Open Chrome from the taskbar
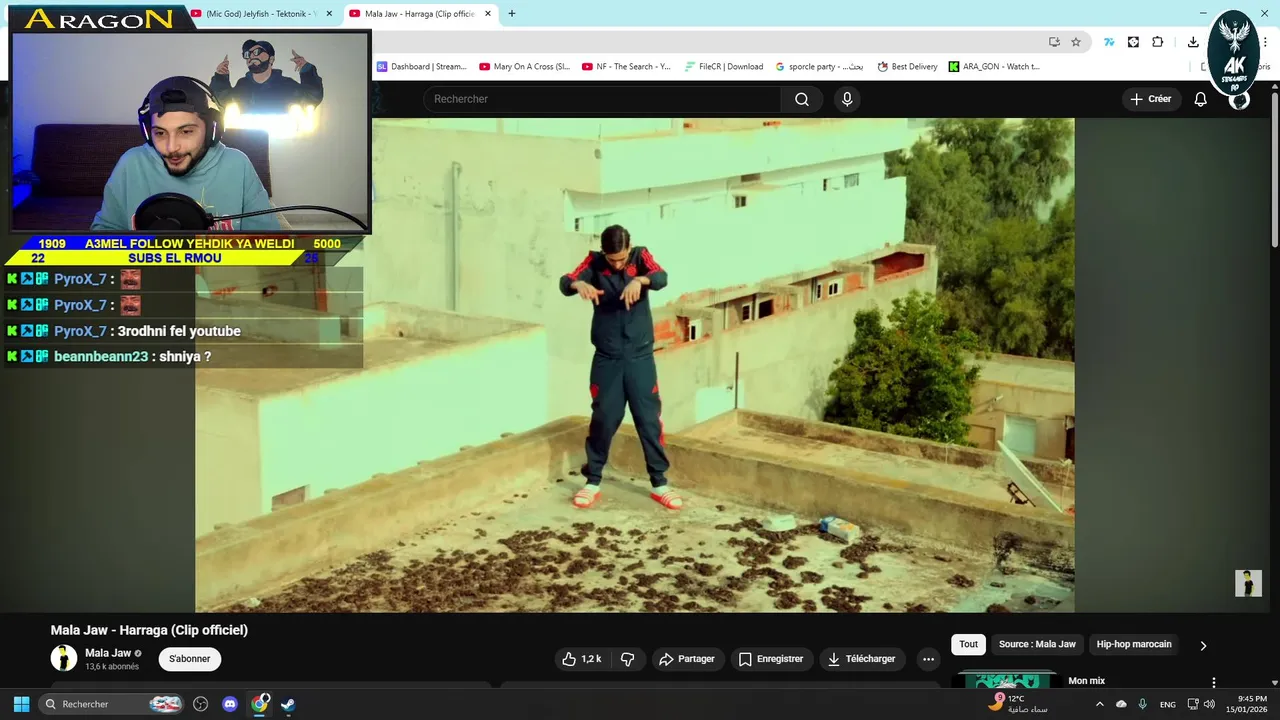 (260, 704)
